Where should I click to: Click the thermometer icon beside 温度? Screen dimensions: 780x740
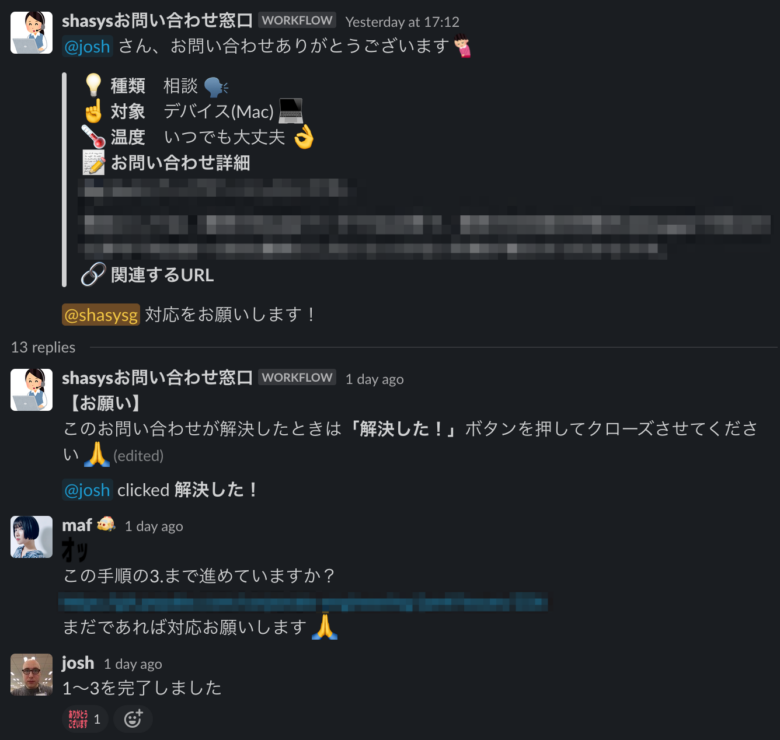coord(94,137)
